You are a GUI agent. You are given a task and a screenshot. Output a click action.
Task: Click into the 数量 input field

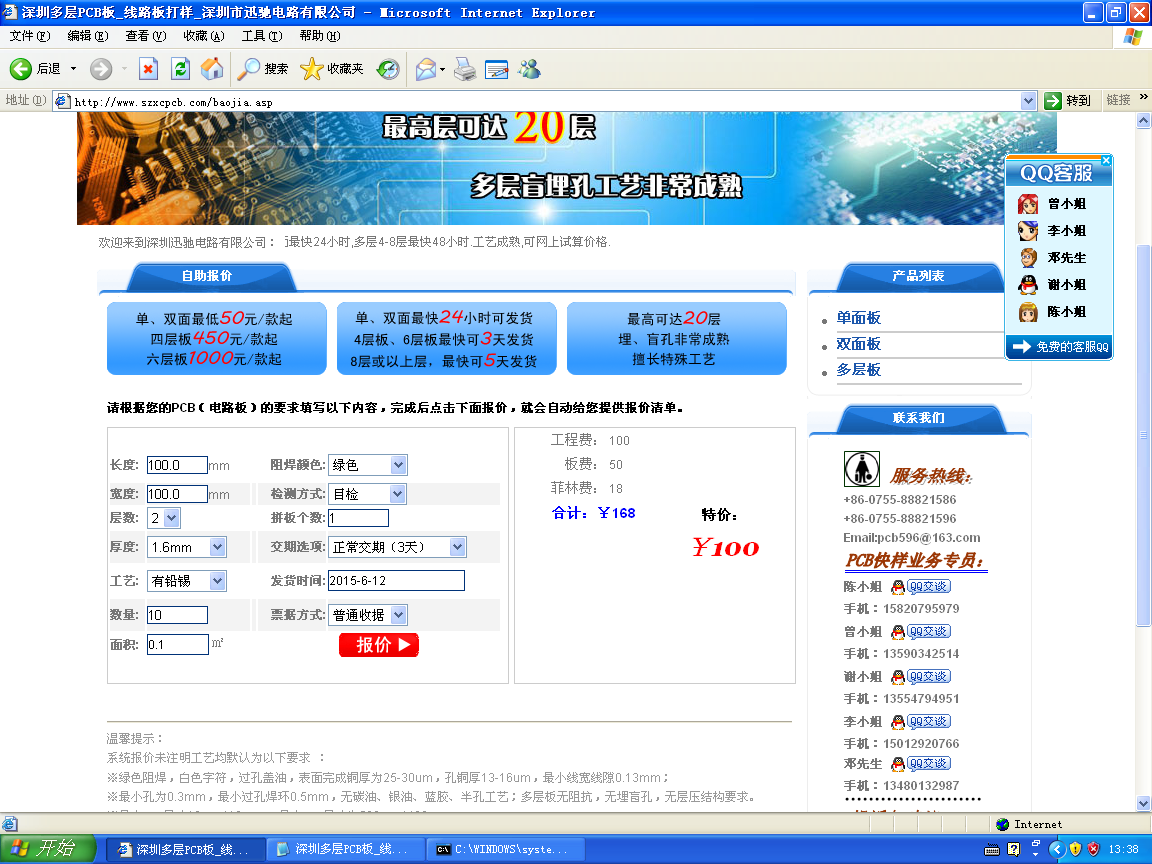coord(177,615)
